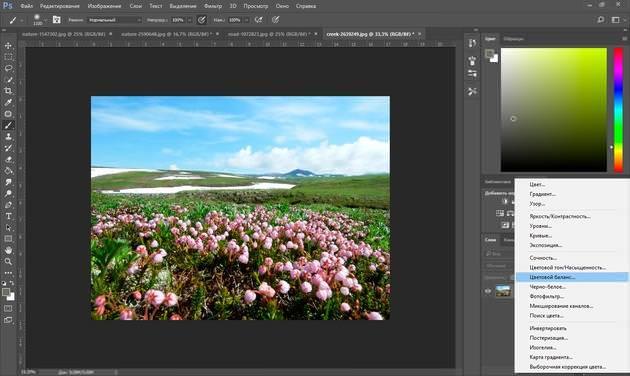The width and height of the screenshot is (630, 376).
Task: Select the Zoom magnifier tool
Action: click(8, 262)
